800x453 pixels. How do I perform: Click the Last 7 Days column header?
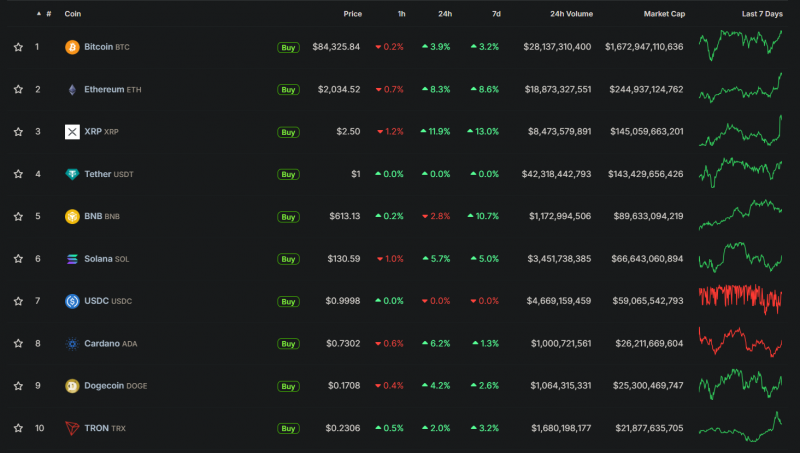pyautogui.click(x=762, y=14)
